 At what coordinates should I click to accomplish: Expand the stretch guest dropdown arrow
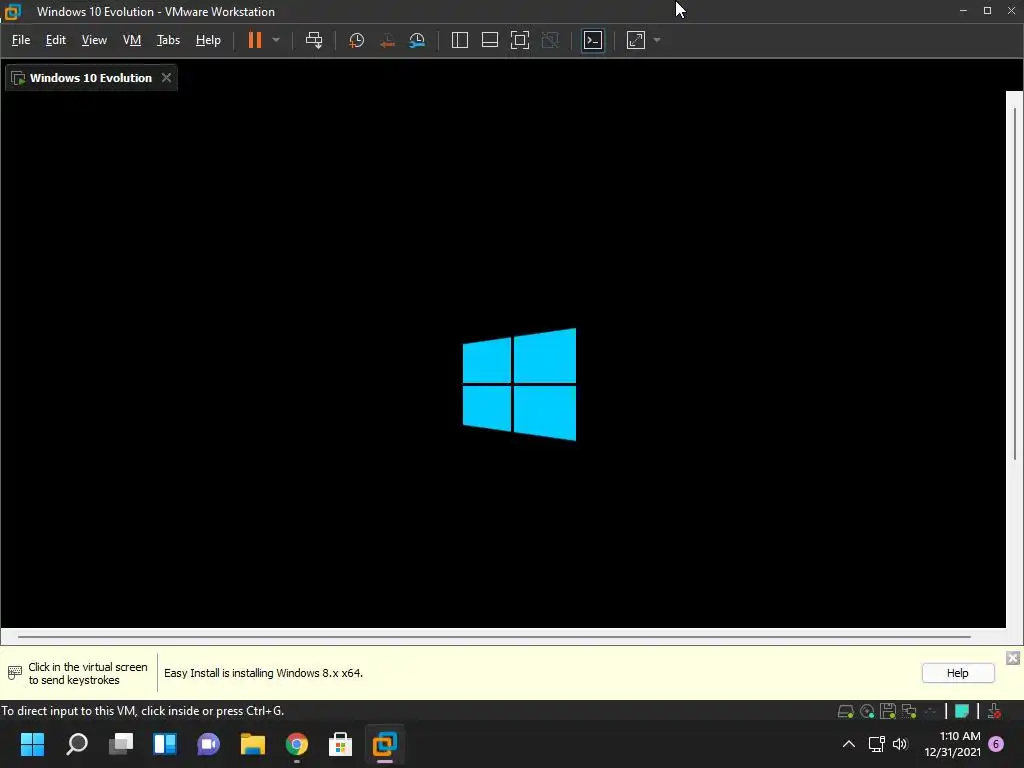[x=657, y=40]
